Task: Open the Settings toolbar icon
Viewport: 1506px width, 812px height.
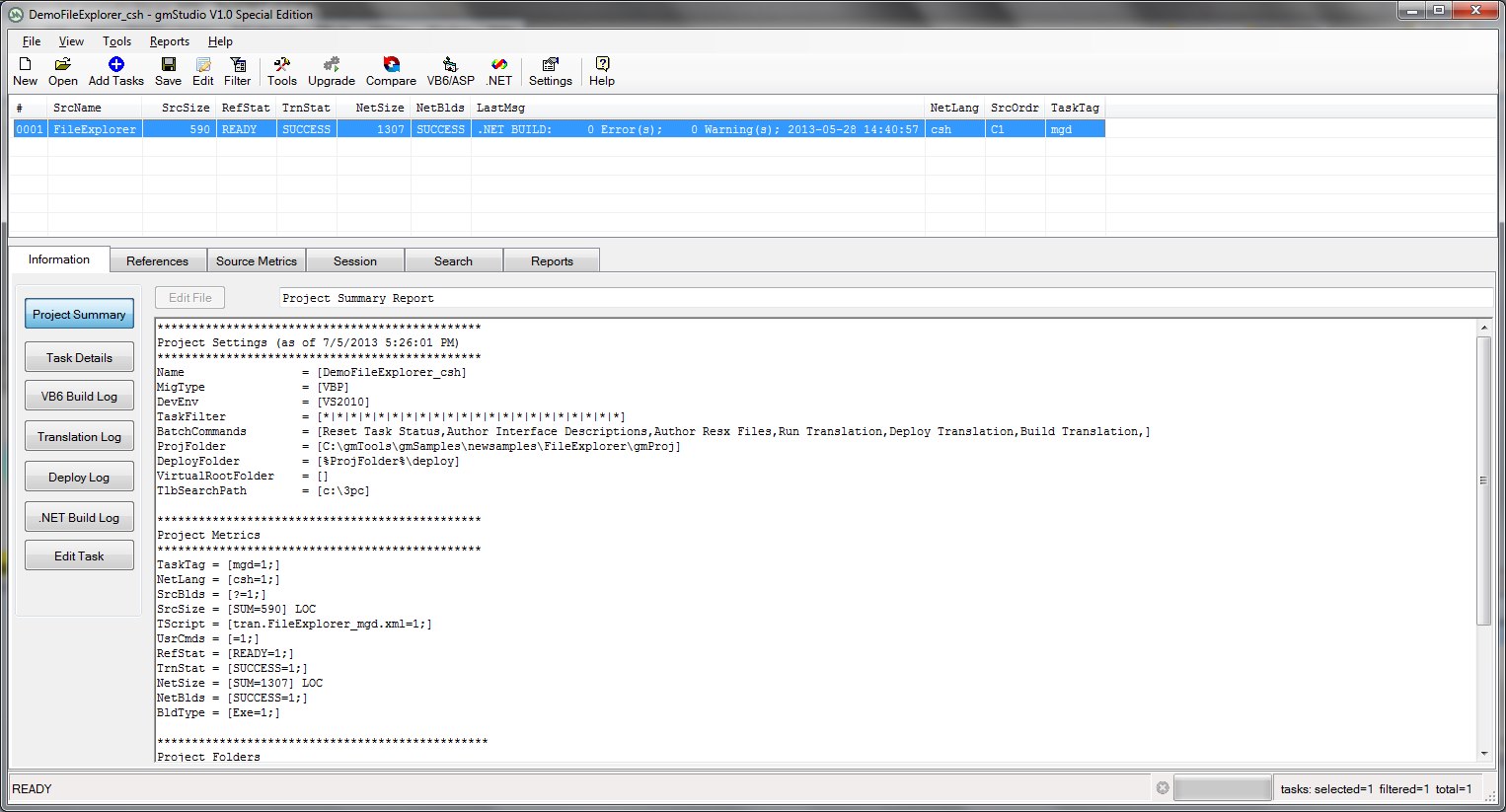Action: click(x=550, y=65)
